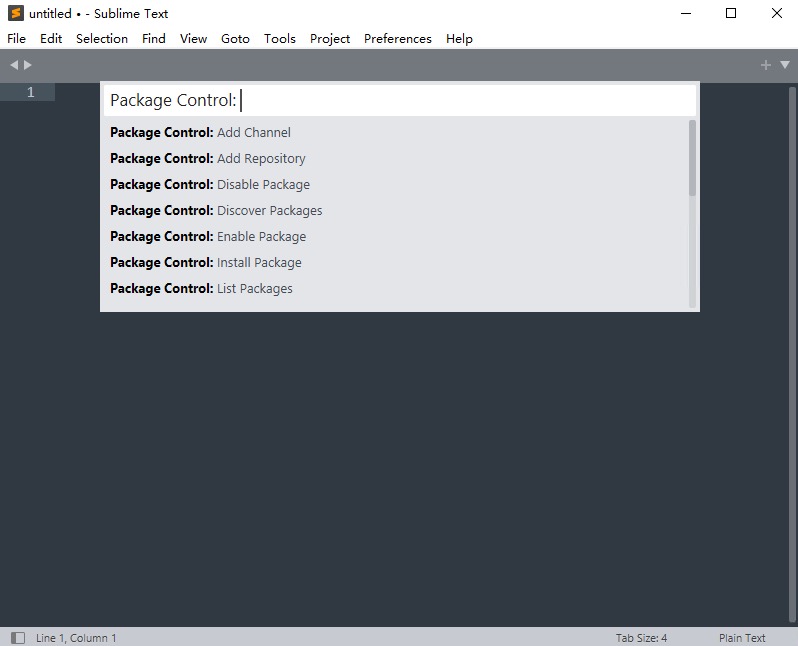Click the command palette input field
The height and width of the screenshot is (646, 798).
(400, 100)
